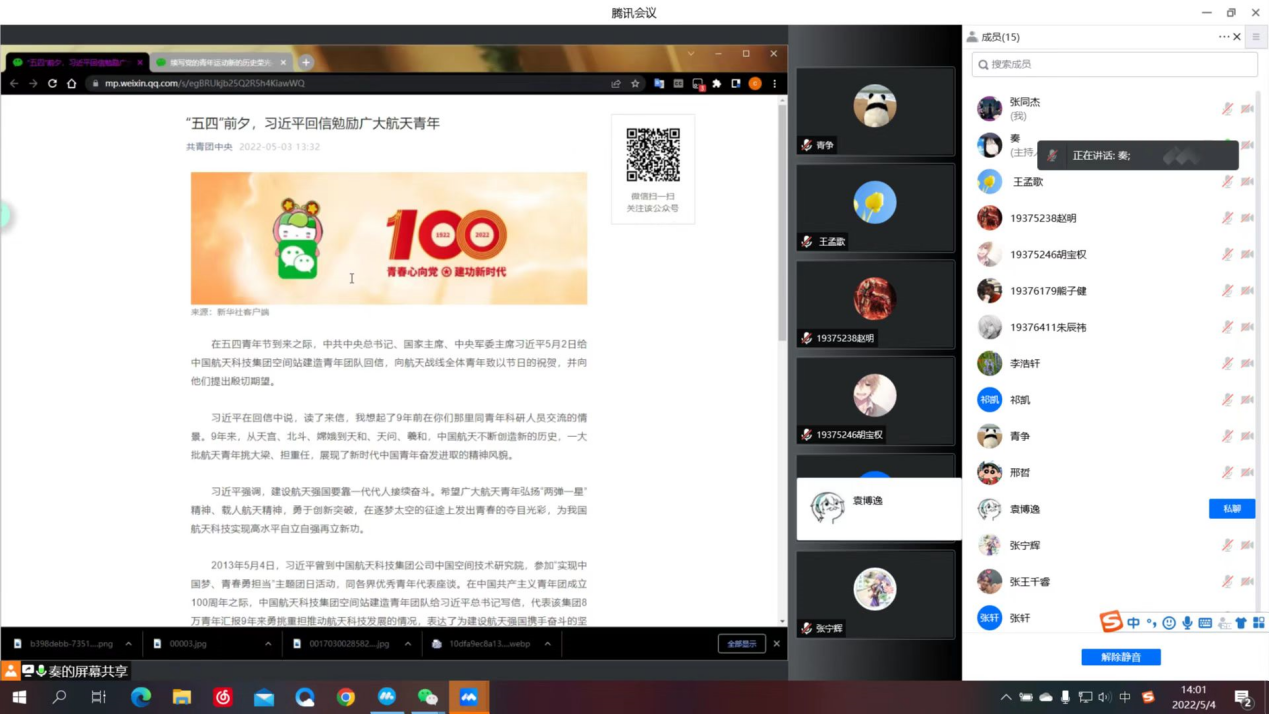
Task: Click the article QR code
Action: tap(653, 155)
